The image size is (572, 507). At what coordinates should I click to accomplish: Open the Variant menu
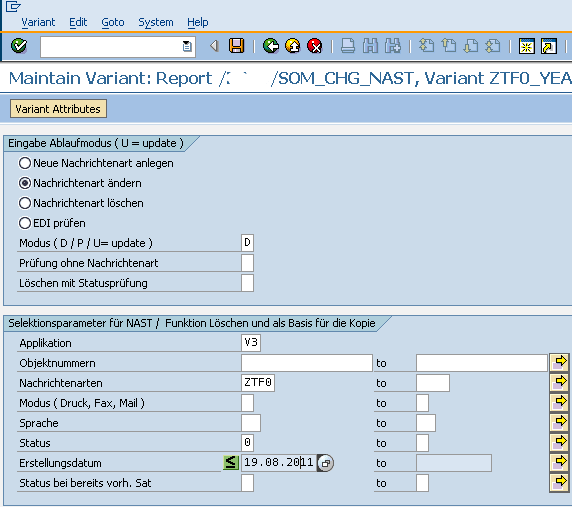pos(38,22)
